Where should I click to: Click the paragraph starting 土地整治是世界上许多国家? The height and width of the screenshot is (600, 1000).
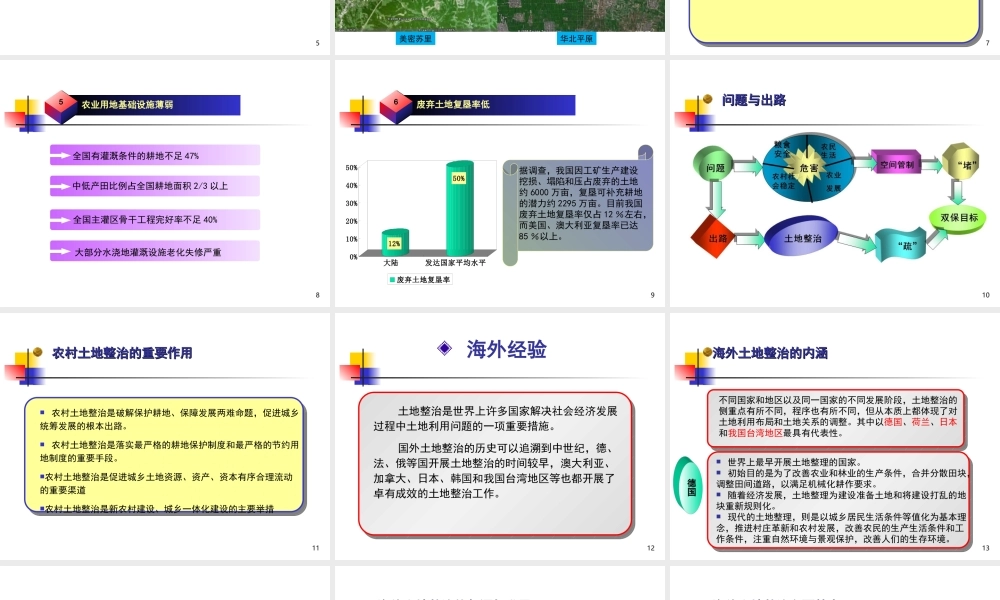(496, 418)
